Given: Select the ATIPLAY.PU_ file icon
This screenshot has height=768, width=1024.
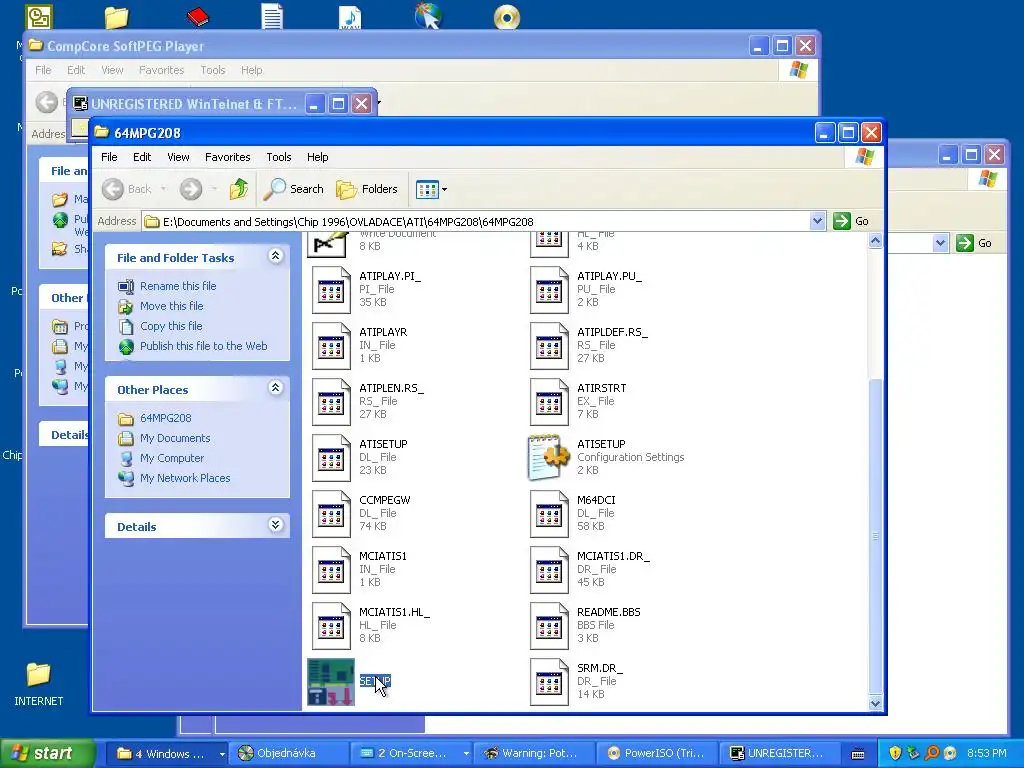Looking at the screenshot, I should [549, 289].
